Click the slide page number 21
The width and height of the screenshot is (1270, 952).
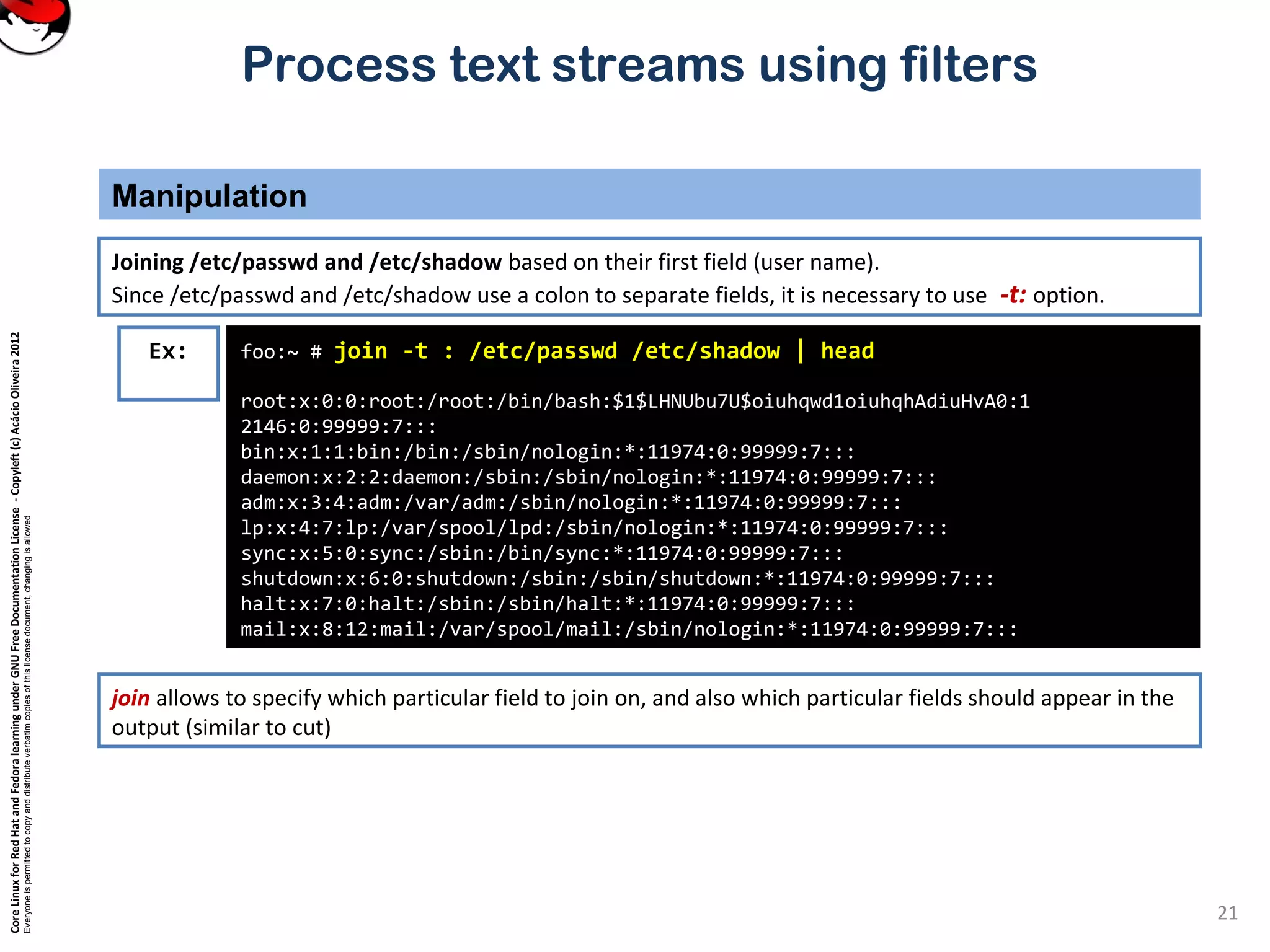point(1227,913)
